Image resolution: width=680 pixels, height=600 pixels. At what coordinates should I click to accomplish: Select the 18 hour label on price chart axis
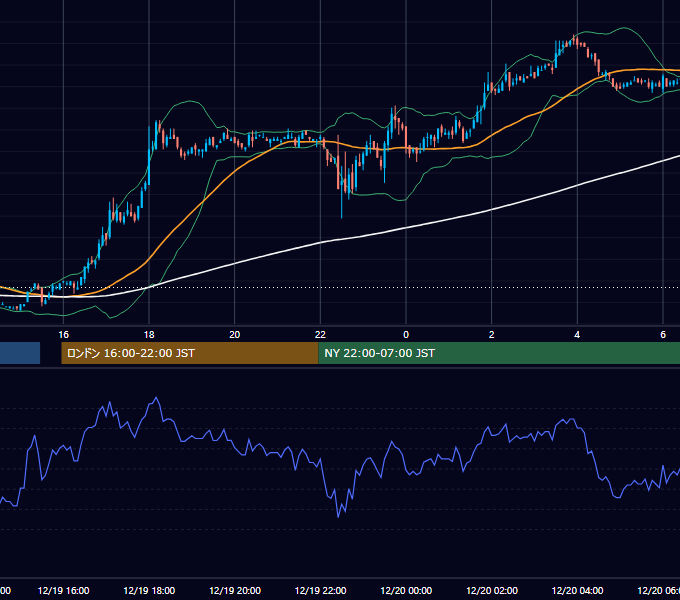[149, 335]
